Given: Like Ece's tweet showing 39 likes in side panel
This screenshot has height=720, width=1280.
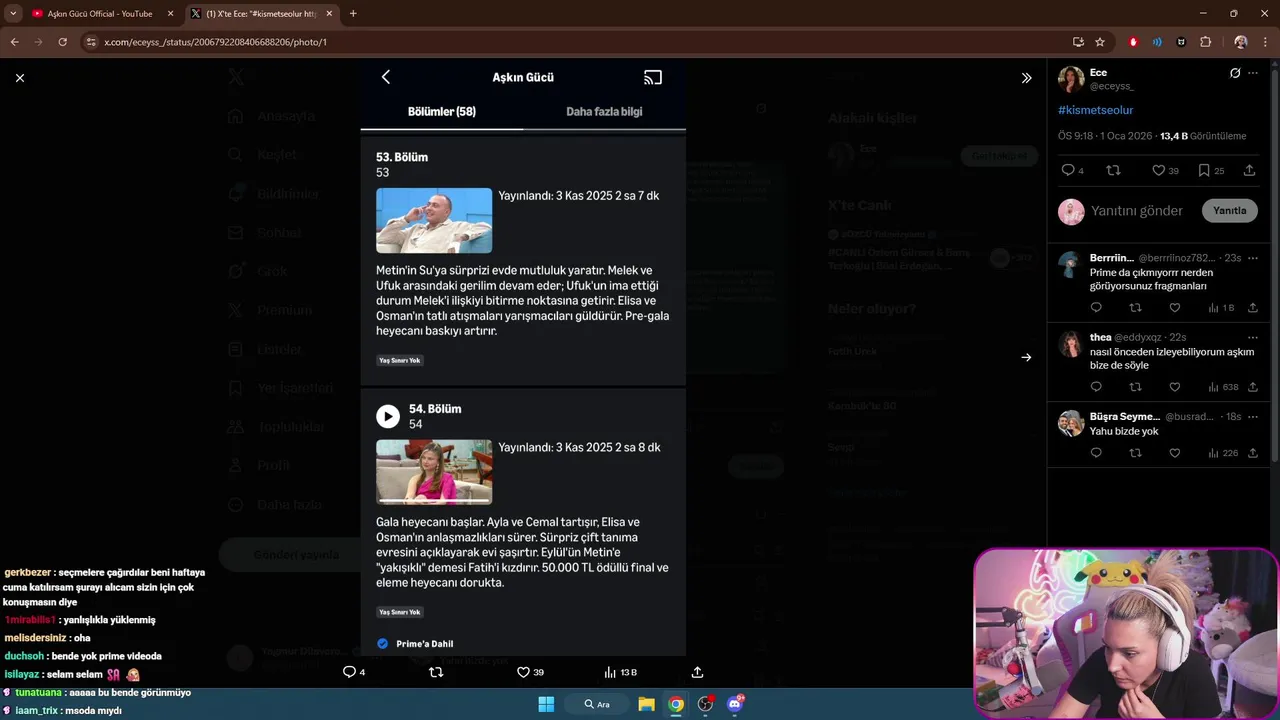Looking at the screenshot, I should coord(1165,171).
